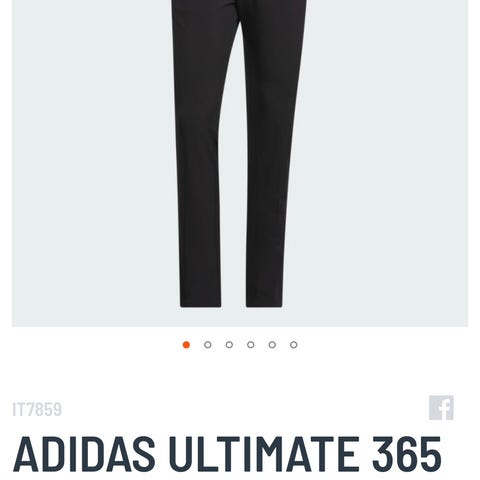Click the gap between the pant legs

pos(233,200)
